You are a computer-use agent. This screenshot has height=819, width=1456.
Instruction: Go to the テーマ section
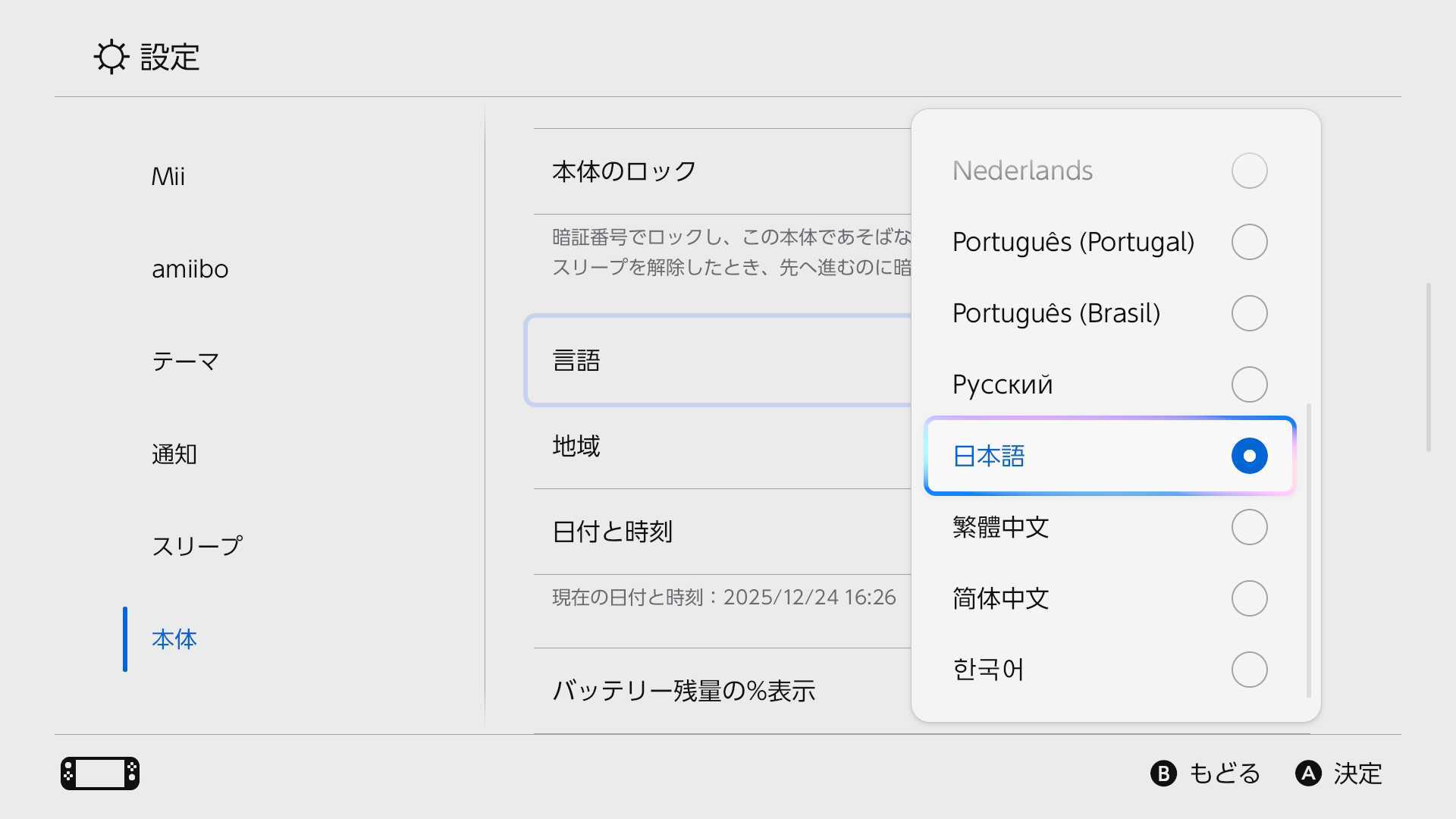pyautogui.click(x=184, y=361)
